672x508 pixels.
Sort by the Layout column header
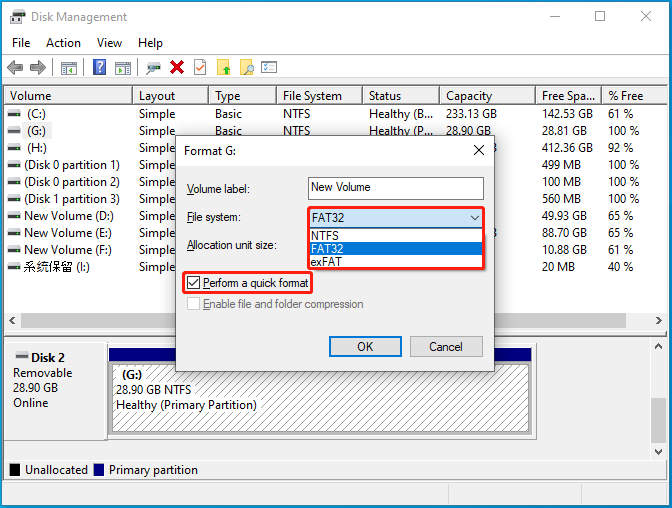tap(171, 96)
